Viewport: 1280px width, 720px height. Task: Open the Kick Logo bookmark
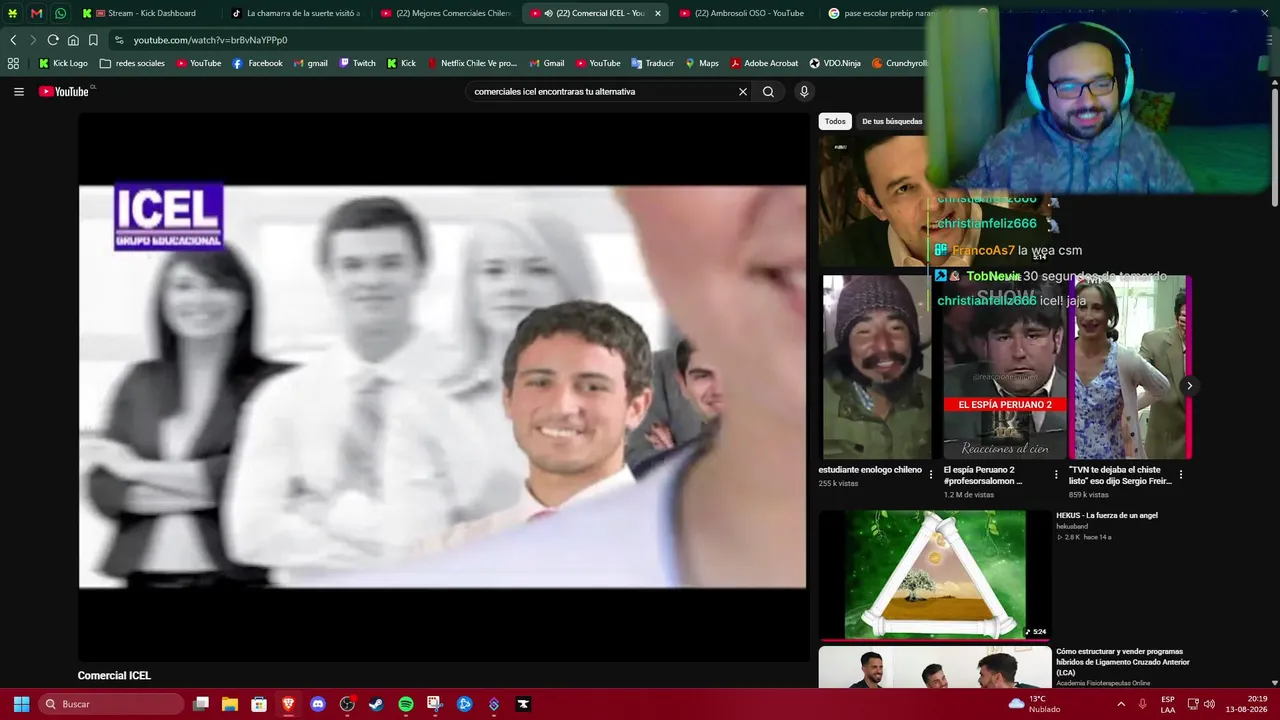63,63
